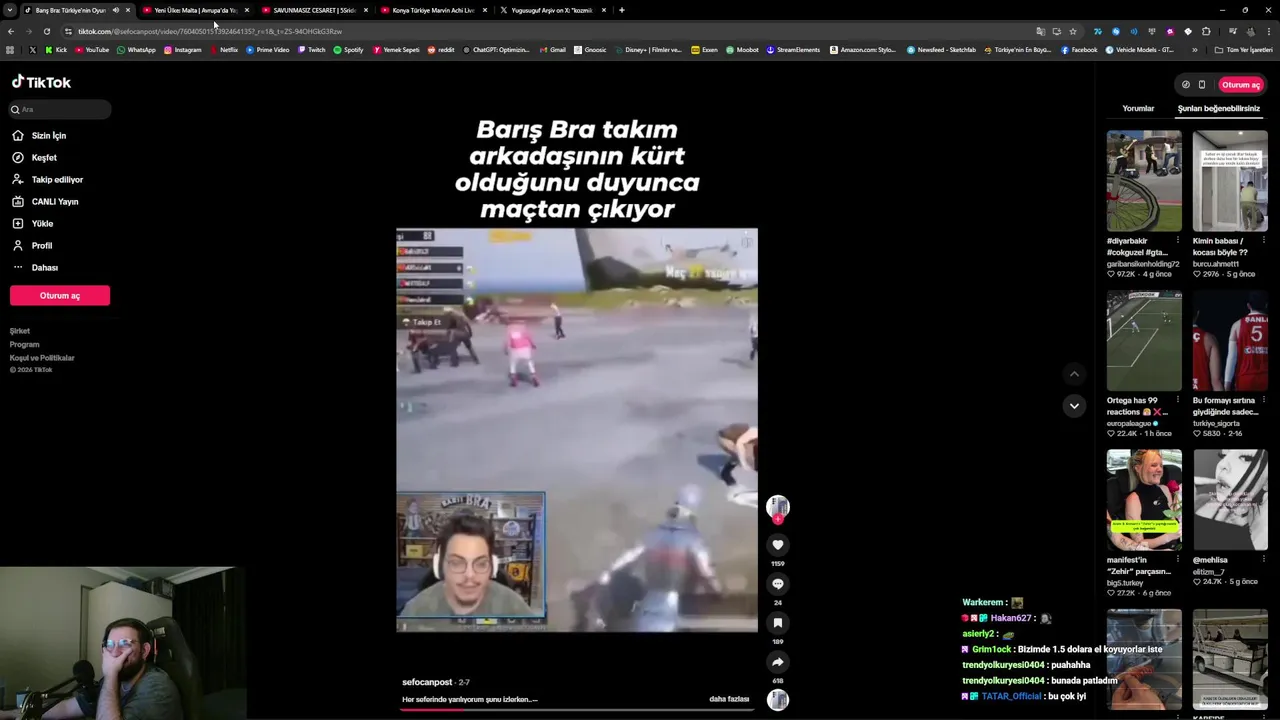Open the StreamElements bookmark
Viewport: 1280px width, 720px height.
[x=793, y=49]
